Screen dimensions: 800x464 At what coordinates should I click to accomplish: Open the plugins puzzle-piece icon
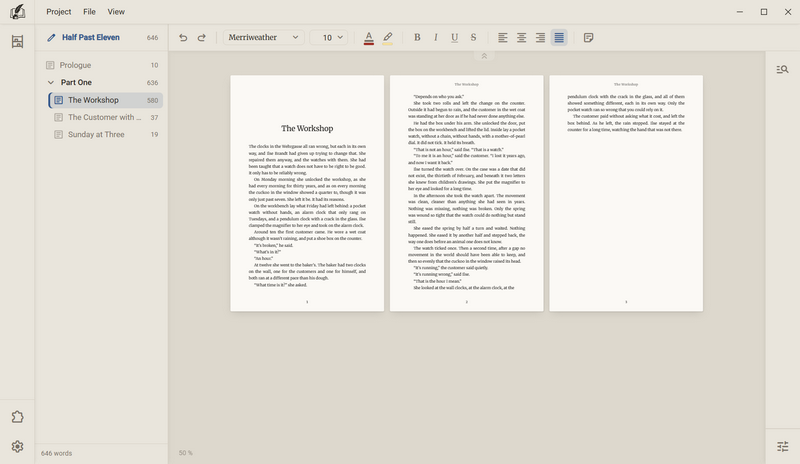(17, 417)
